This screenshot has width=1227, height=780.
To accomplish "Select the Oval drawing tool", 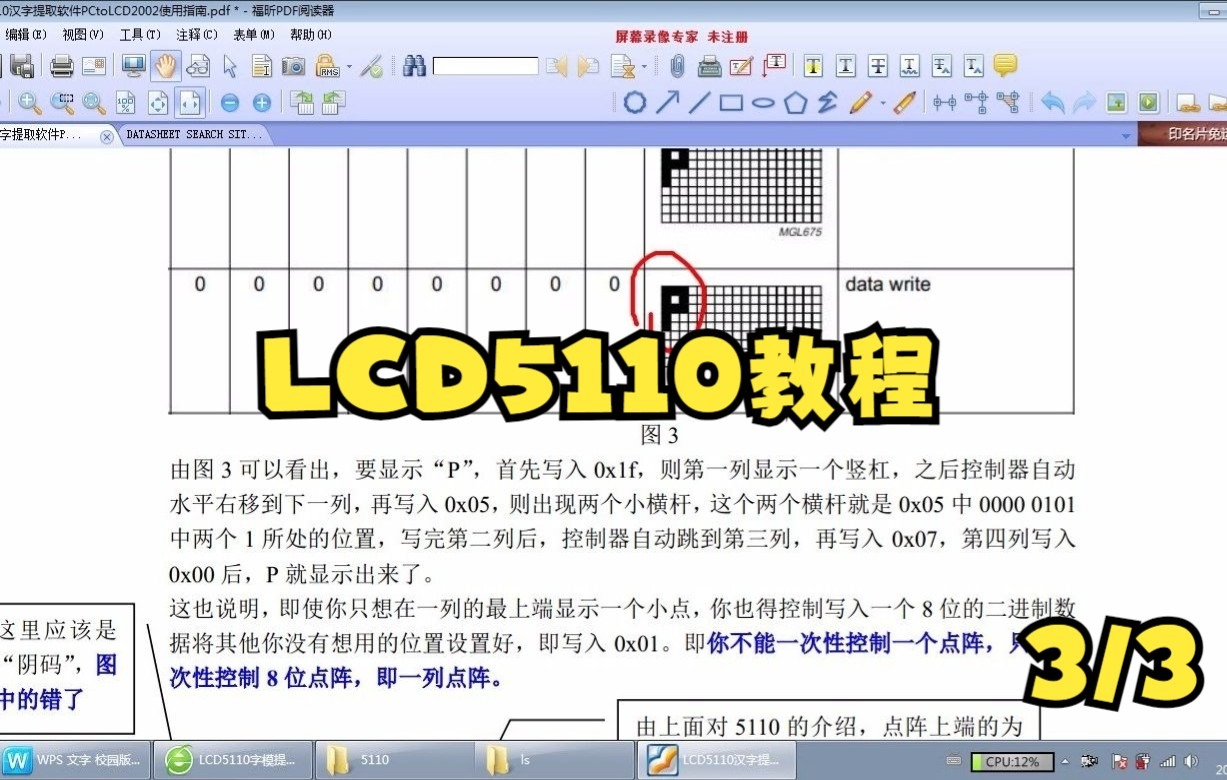I will click(x=764, y=102).
